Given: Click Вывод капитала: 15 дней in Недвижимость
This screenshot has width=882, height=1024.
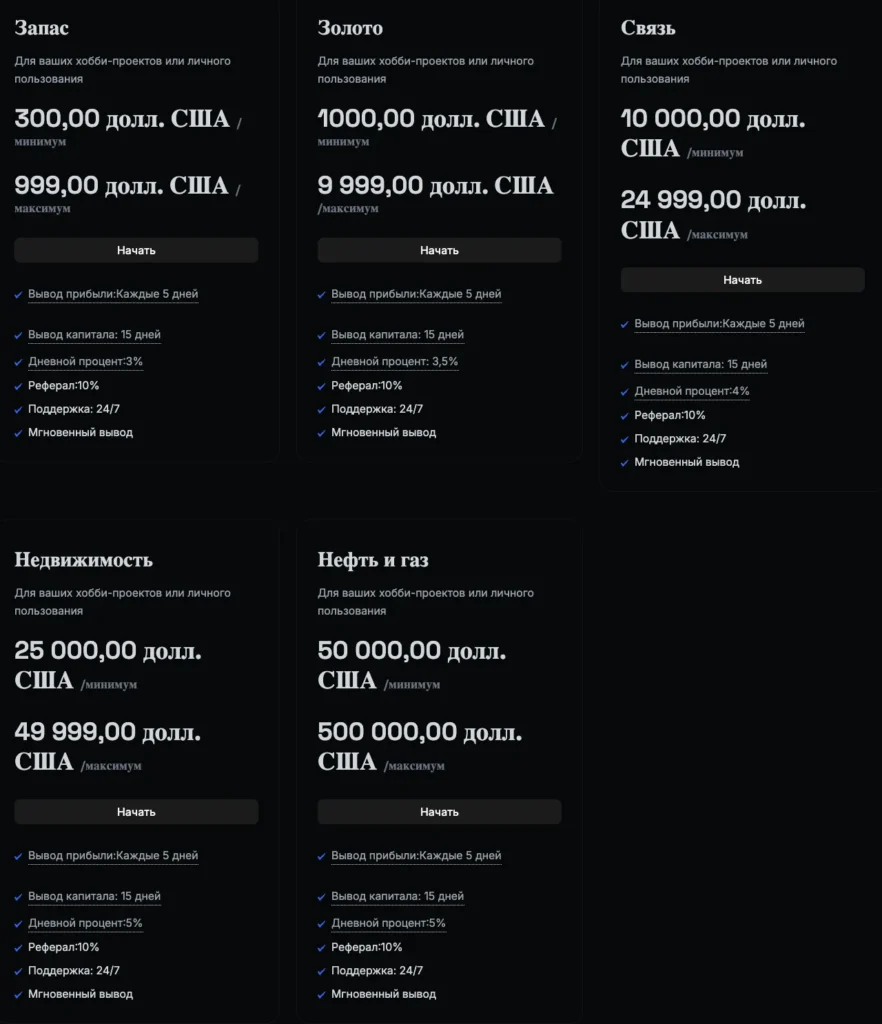Looking at the screenshot, I should pos(94,896).
